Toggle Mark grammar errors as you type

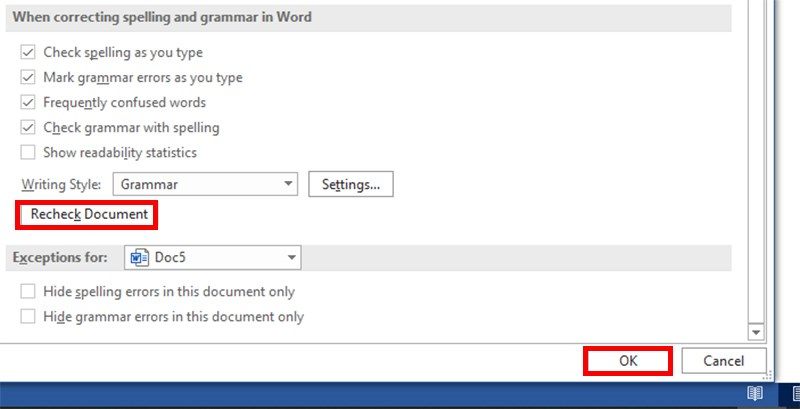click(28, 78)
